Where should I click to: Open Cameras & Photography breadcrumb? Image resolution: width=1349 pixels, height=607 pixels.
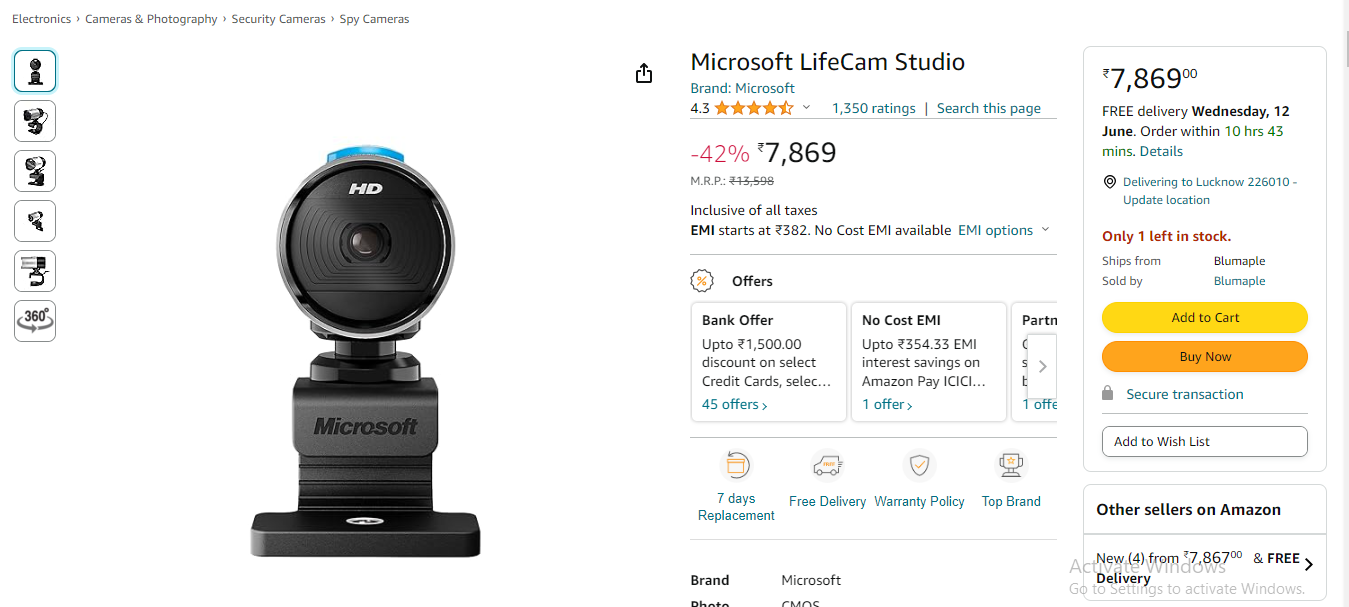click(x=151, y=19)
